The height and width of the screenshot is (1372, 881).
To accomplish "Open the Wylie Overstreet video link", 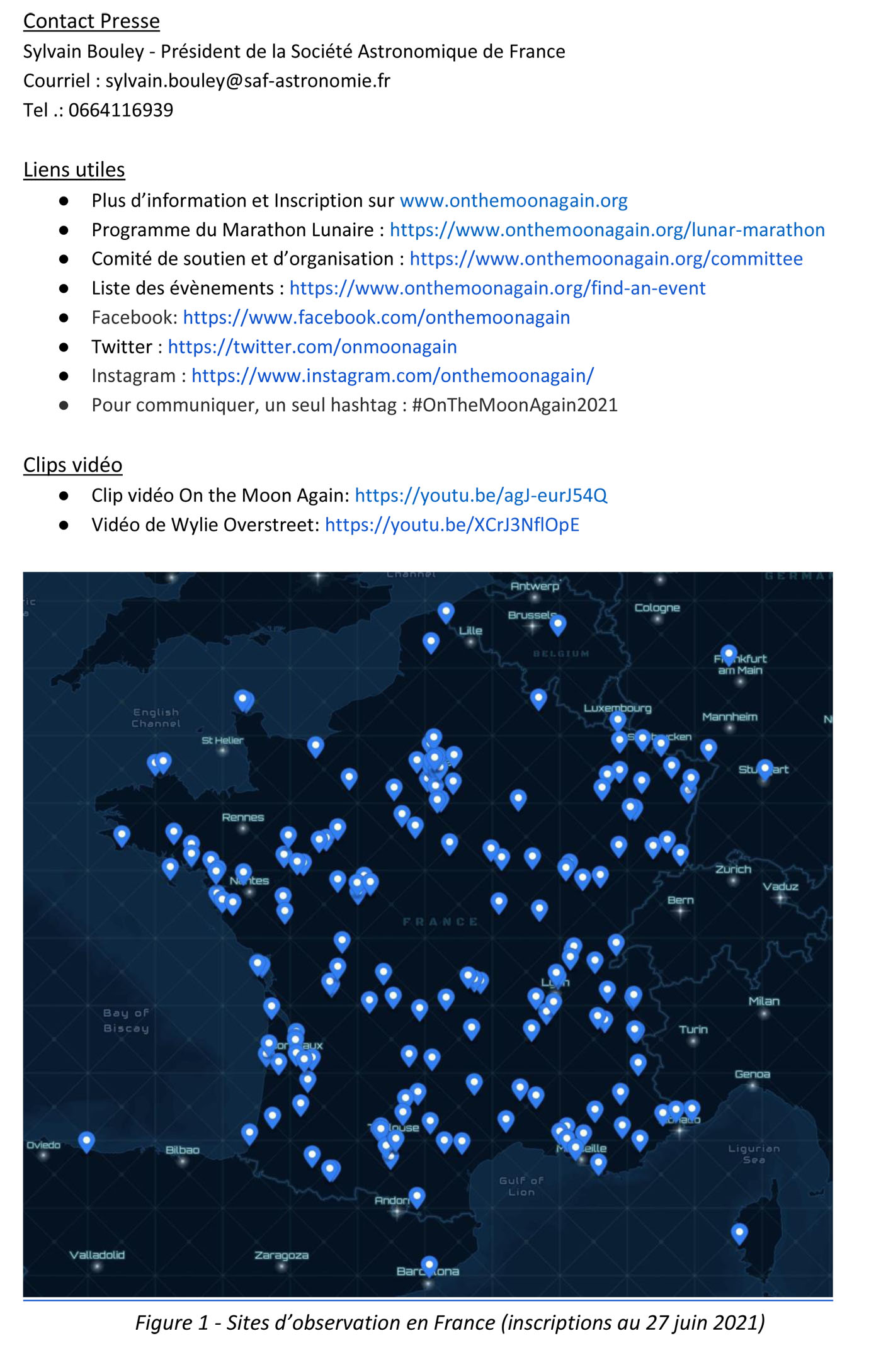I will pos(452,524).
